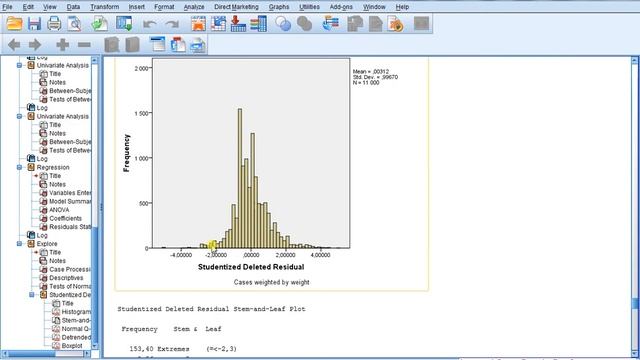Collapse the Regression node in the outline
Screen dimensions: 640x360
pyautogui.click(x=19, y=167)
